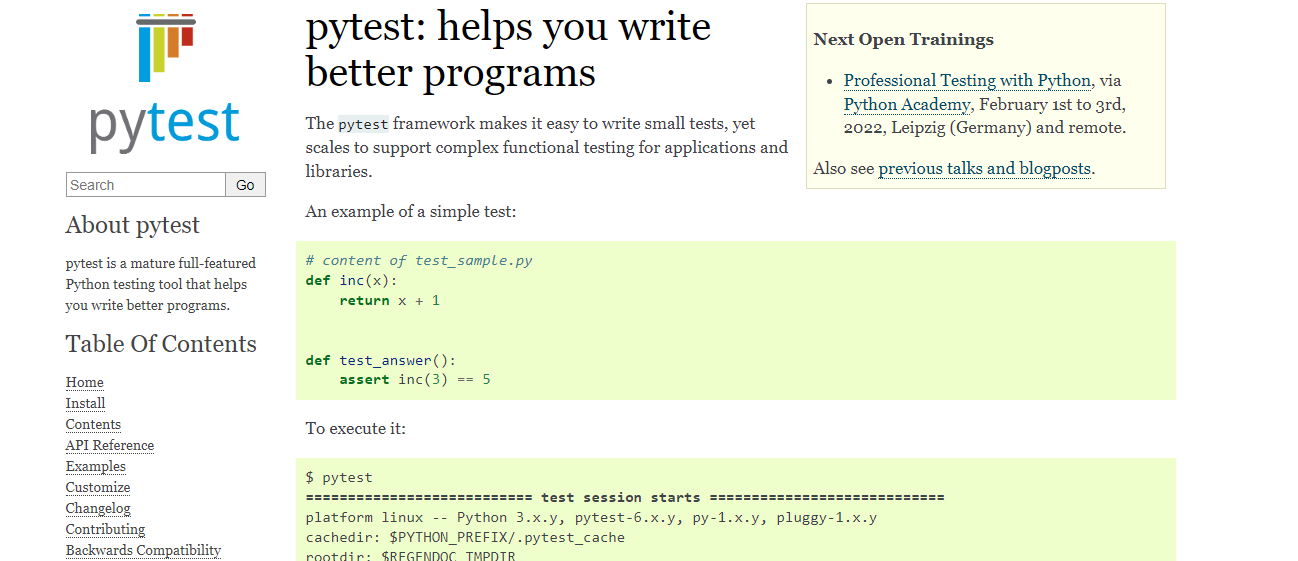
Task: Click the Go search button
Action: (x=246, y=185)
